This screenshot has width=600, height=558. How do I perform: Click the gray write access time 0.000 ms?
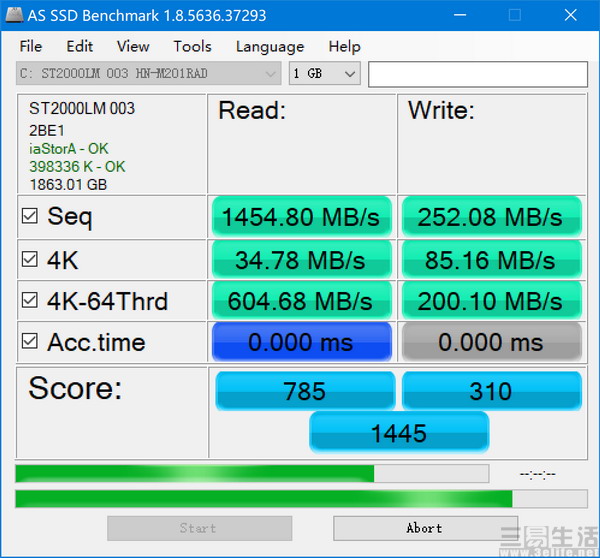coord(492,341)
